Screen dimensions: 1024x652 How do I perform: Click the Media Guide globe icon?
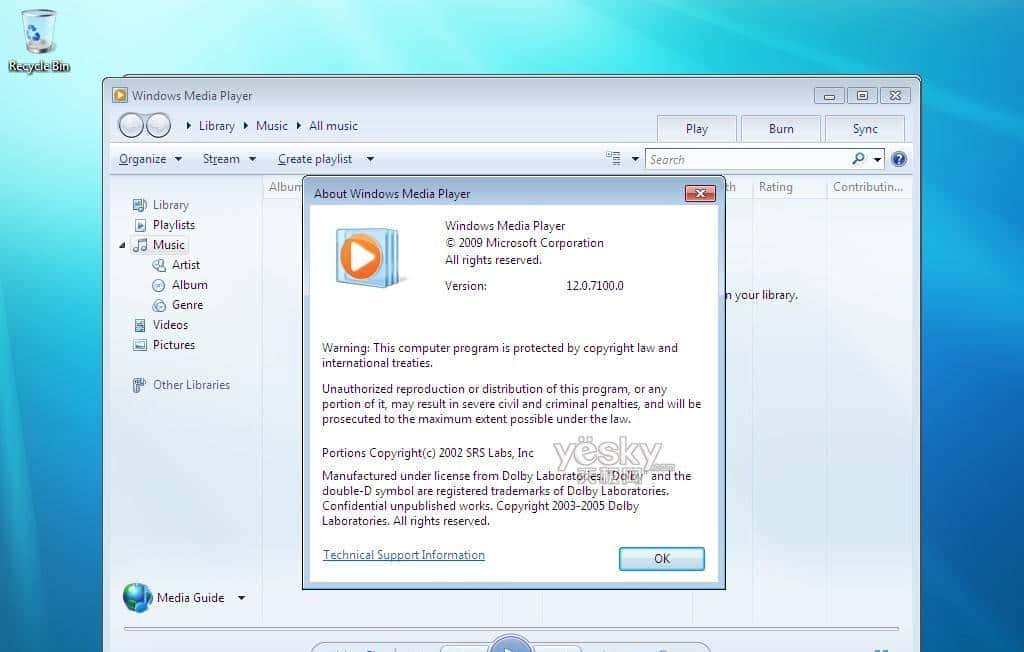(x=137, y=598)
